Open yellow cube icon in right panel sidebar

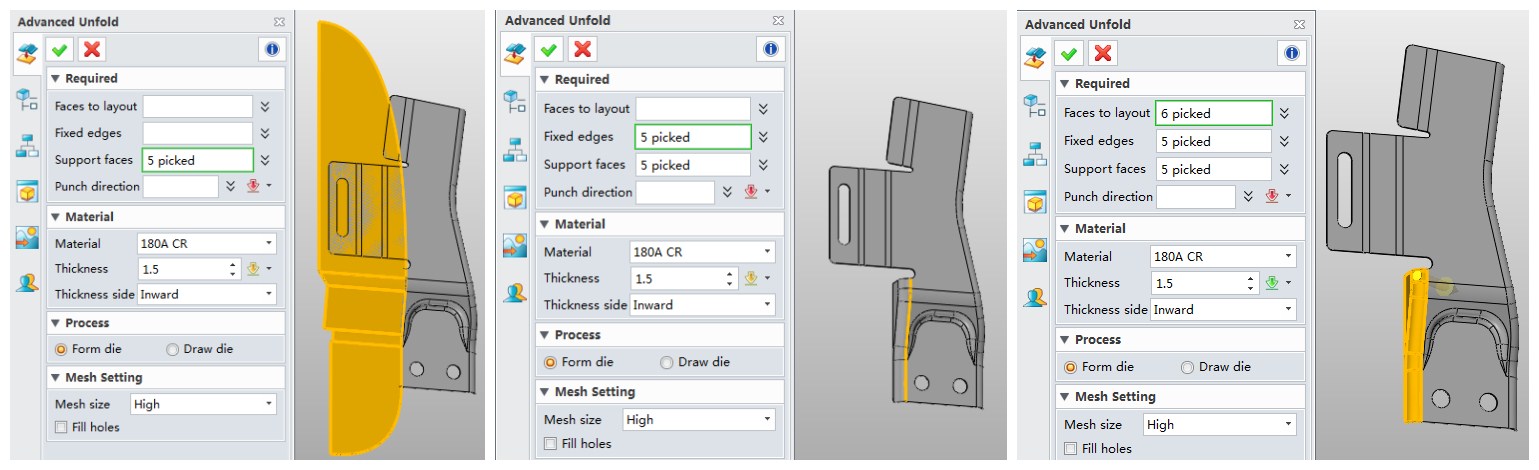click(1034, 202)
